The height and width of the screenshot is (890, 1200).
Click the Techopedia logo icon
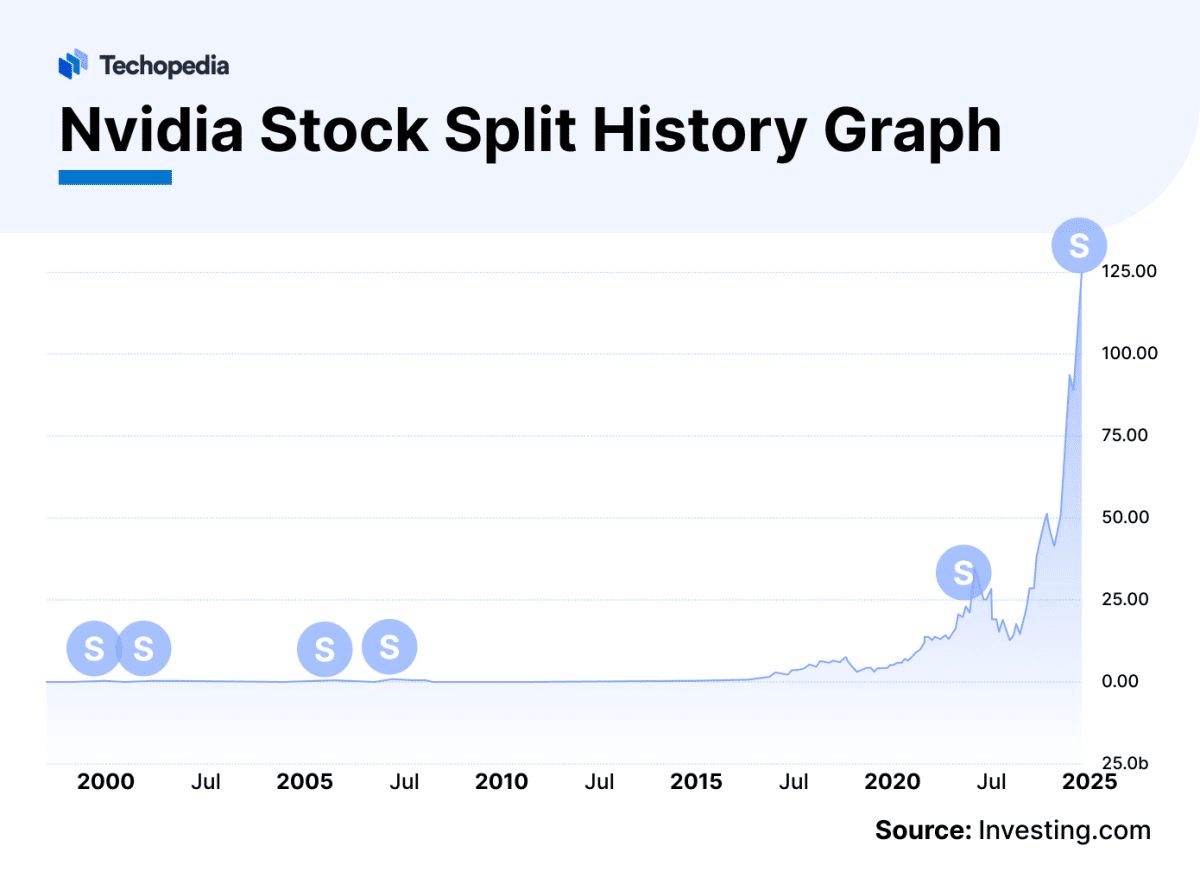pos(74,65)
